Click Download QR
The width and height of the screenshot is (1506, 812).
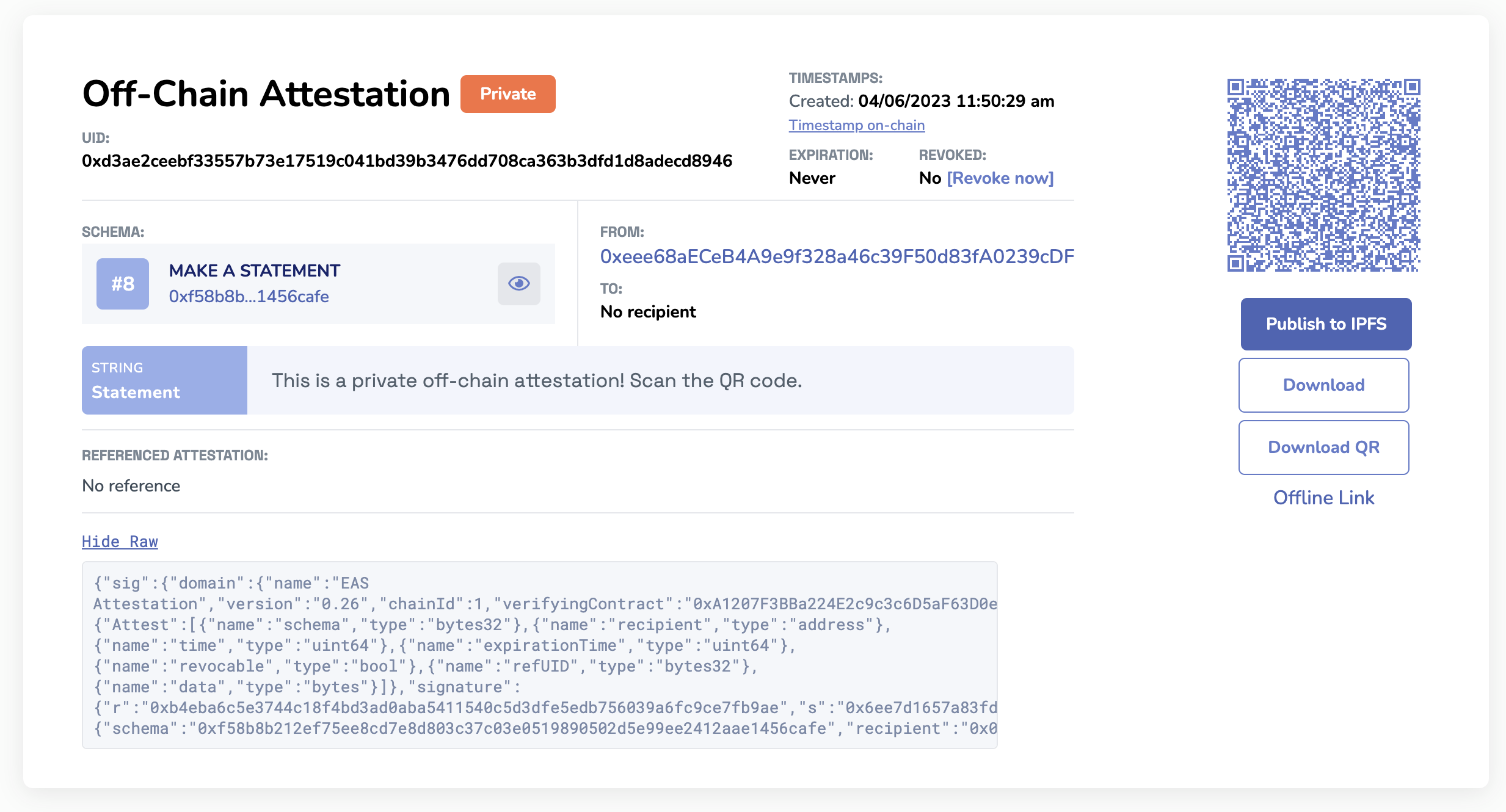tap(1323, 447)
